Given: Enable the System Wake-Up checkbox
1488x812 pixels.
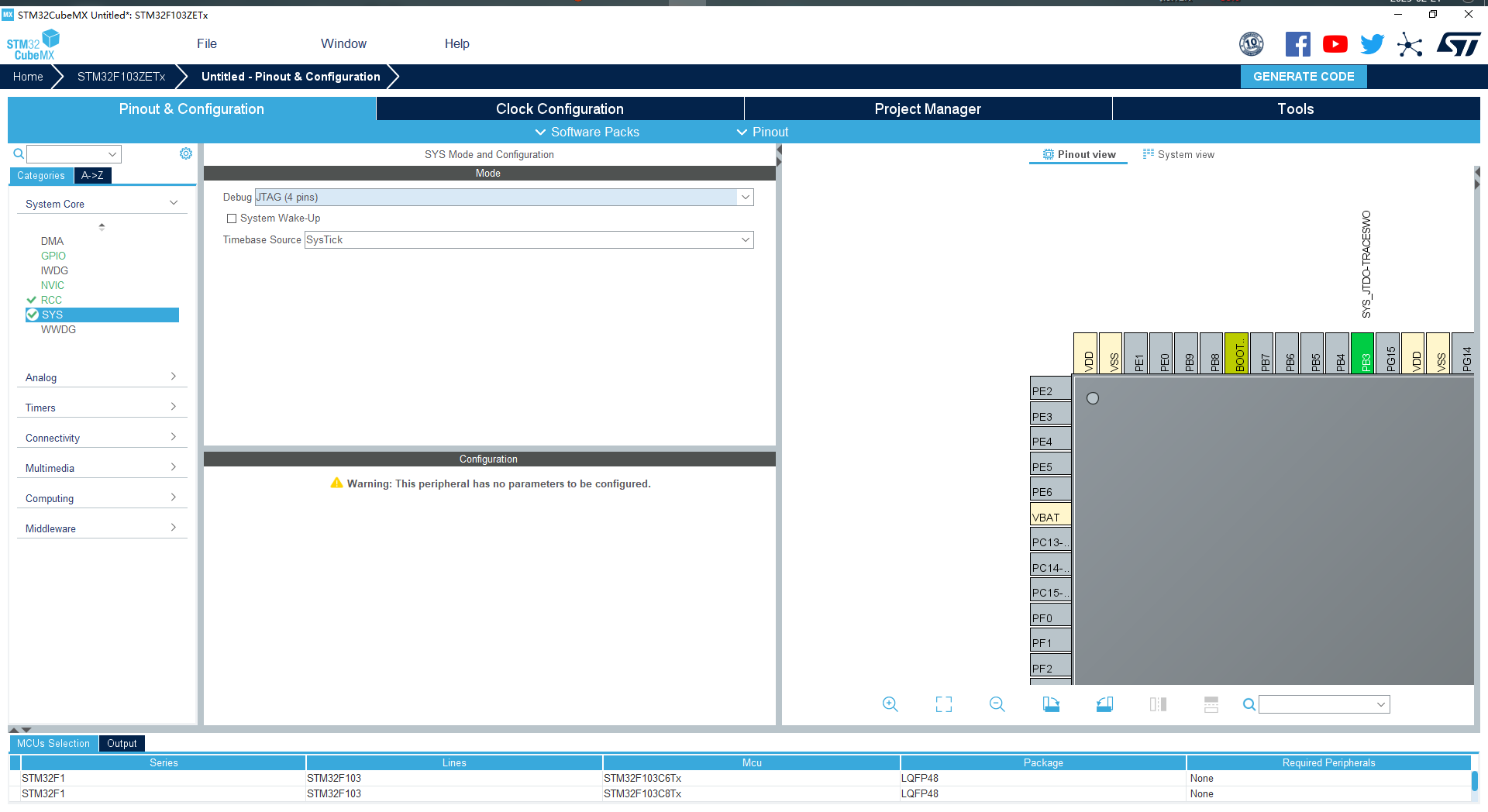Looking at the screenshot, I should pyautogui.click(x=231, y=218).
